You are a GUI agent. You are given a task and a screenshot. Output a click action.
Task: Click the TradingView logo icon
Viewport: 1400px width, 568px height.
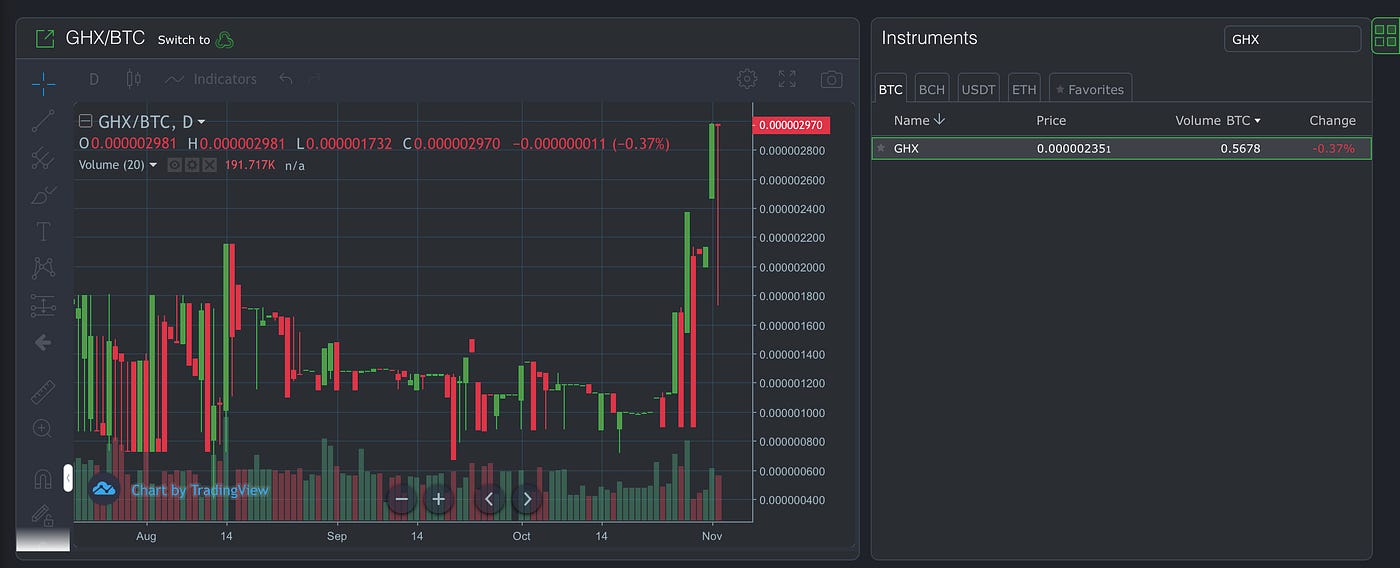point(104,490)
